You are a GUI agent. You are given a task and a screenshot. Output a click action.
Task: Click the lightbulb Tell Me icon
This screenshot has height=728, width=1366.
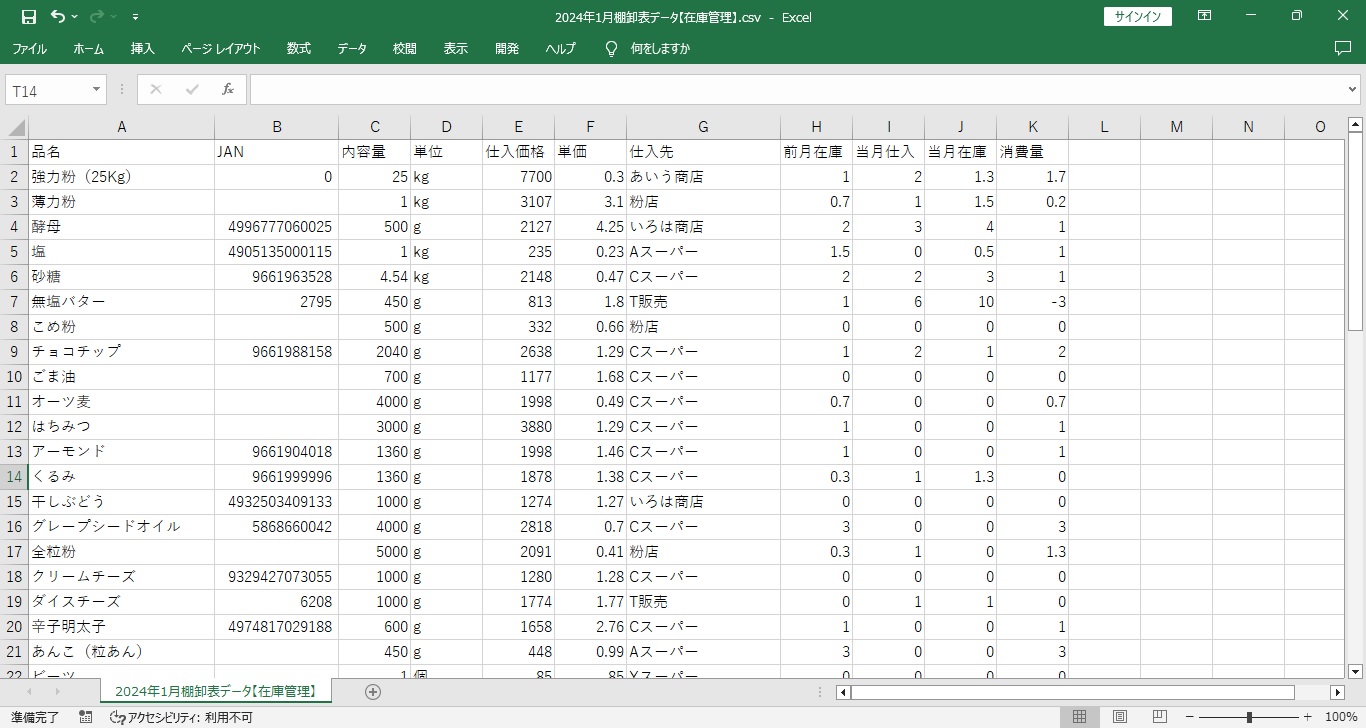click(x=612, y=48)
